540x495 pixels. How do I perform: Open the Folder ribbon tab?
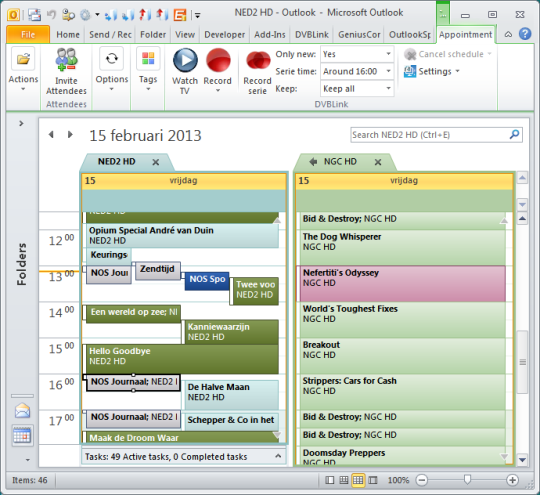pyautogui.click(x=153, y=34)
